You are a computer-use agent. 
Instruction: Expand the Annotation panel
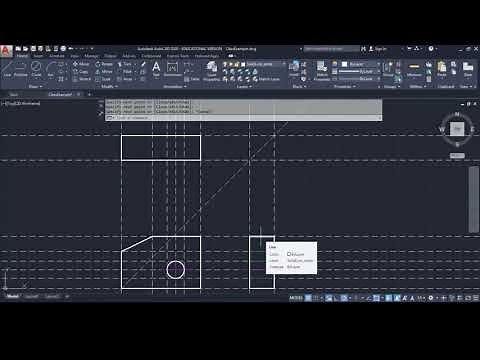point(175,87)
